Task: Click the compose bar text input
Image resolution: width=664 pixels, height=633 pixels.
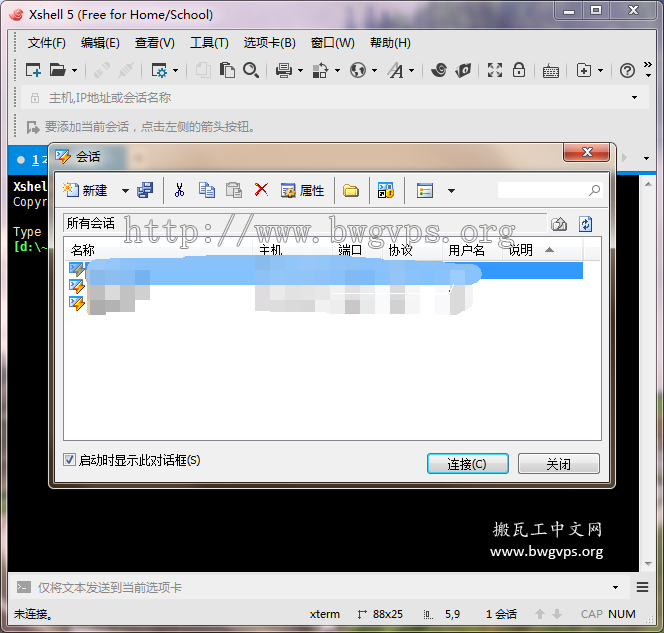Action: point(322,587)
